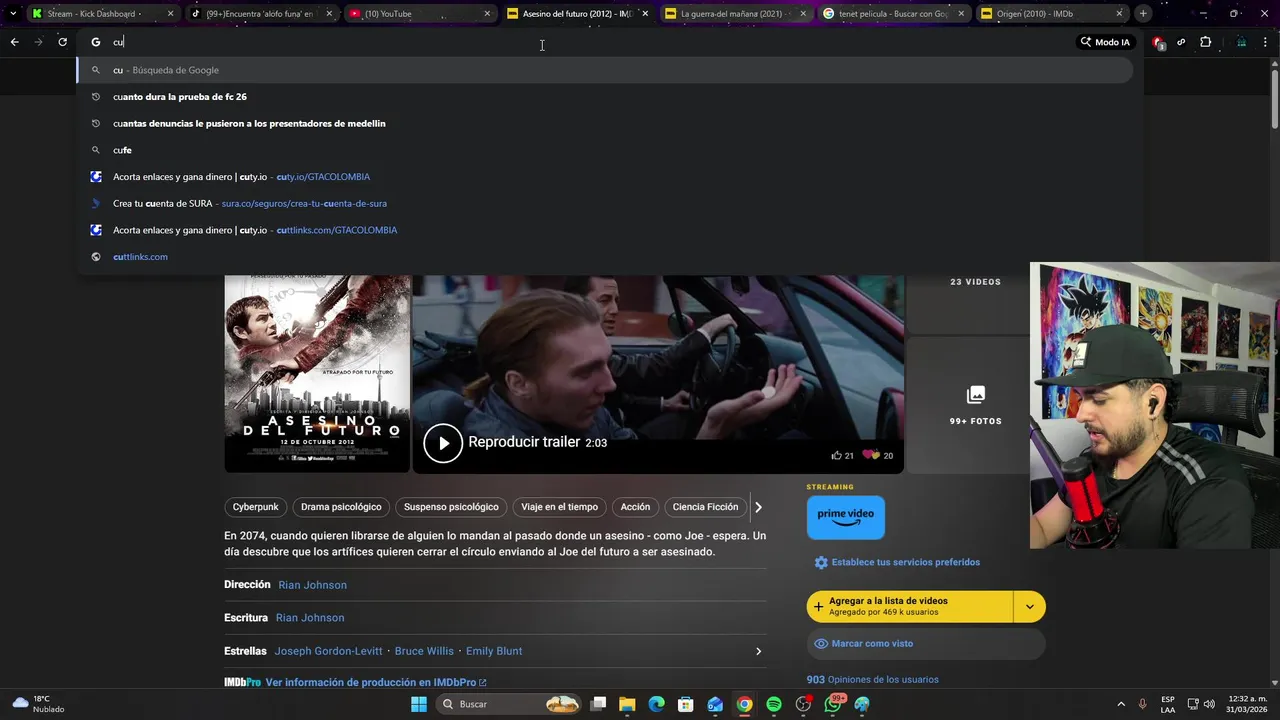Play the trailer with the circular play button

[x=443, y=443]
